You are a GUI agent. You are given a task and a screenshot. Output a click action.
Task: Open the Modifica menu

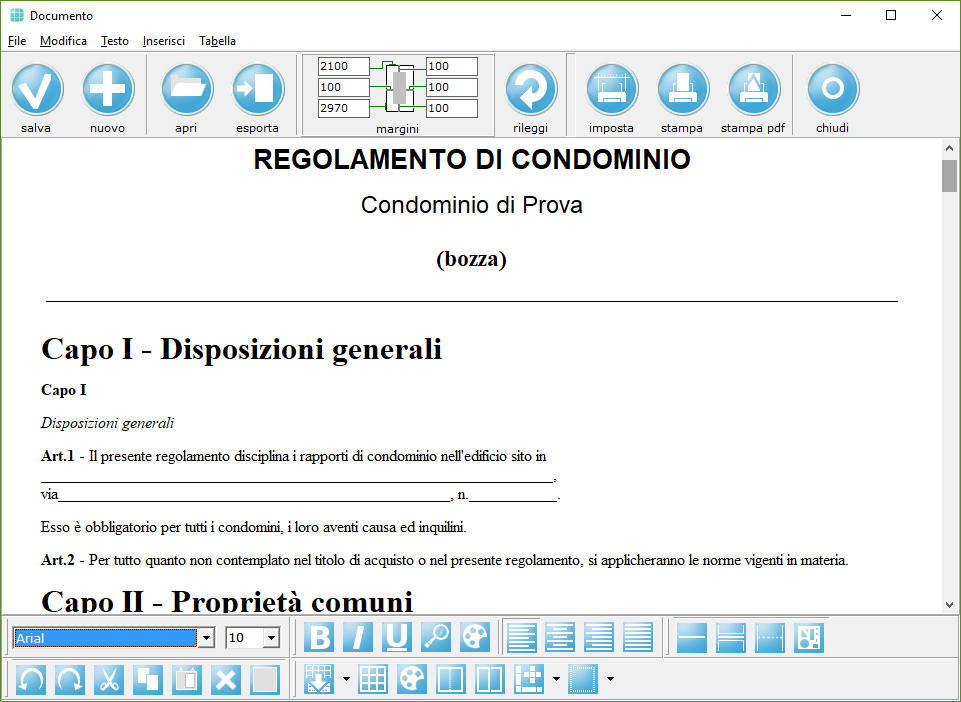coord(63,41)
